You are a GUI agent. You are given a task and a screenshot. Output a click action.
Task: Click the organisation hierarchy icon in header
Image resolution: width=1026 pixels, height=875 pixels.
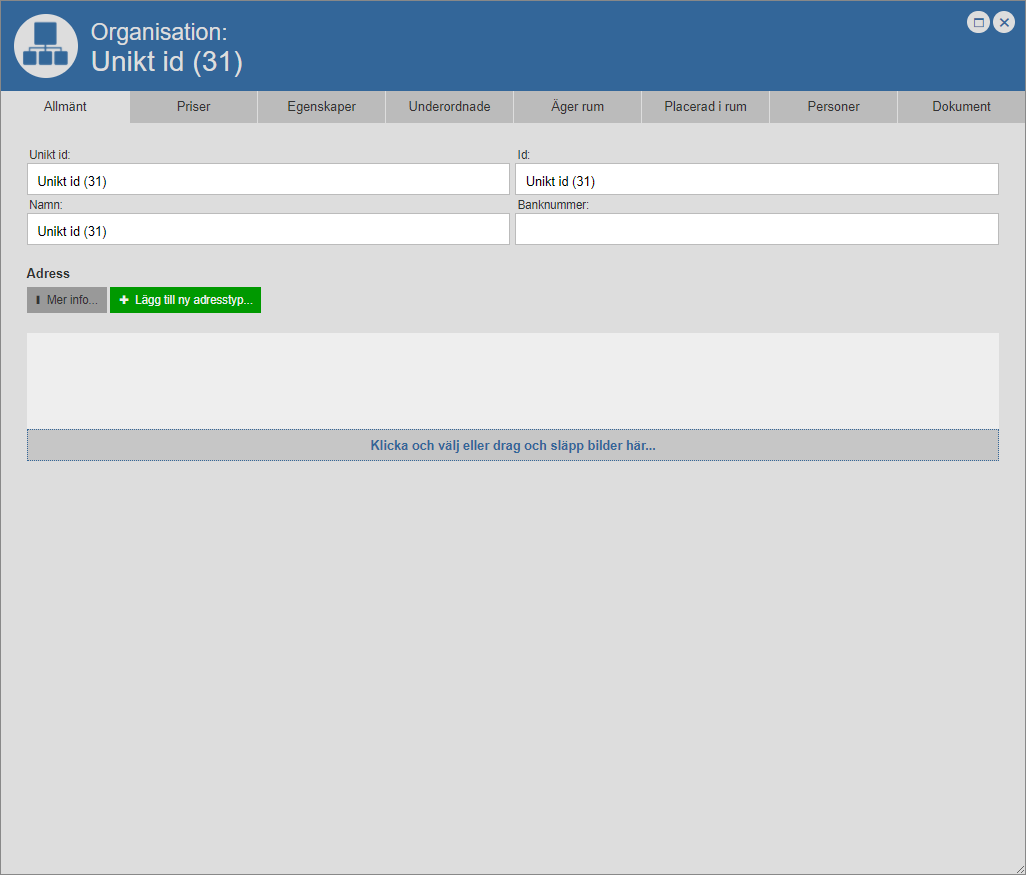point(46,46)
